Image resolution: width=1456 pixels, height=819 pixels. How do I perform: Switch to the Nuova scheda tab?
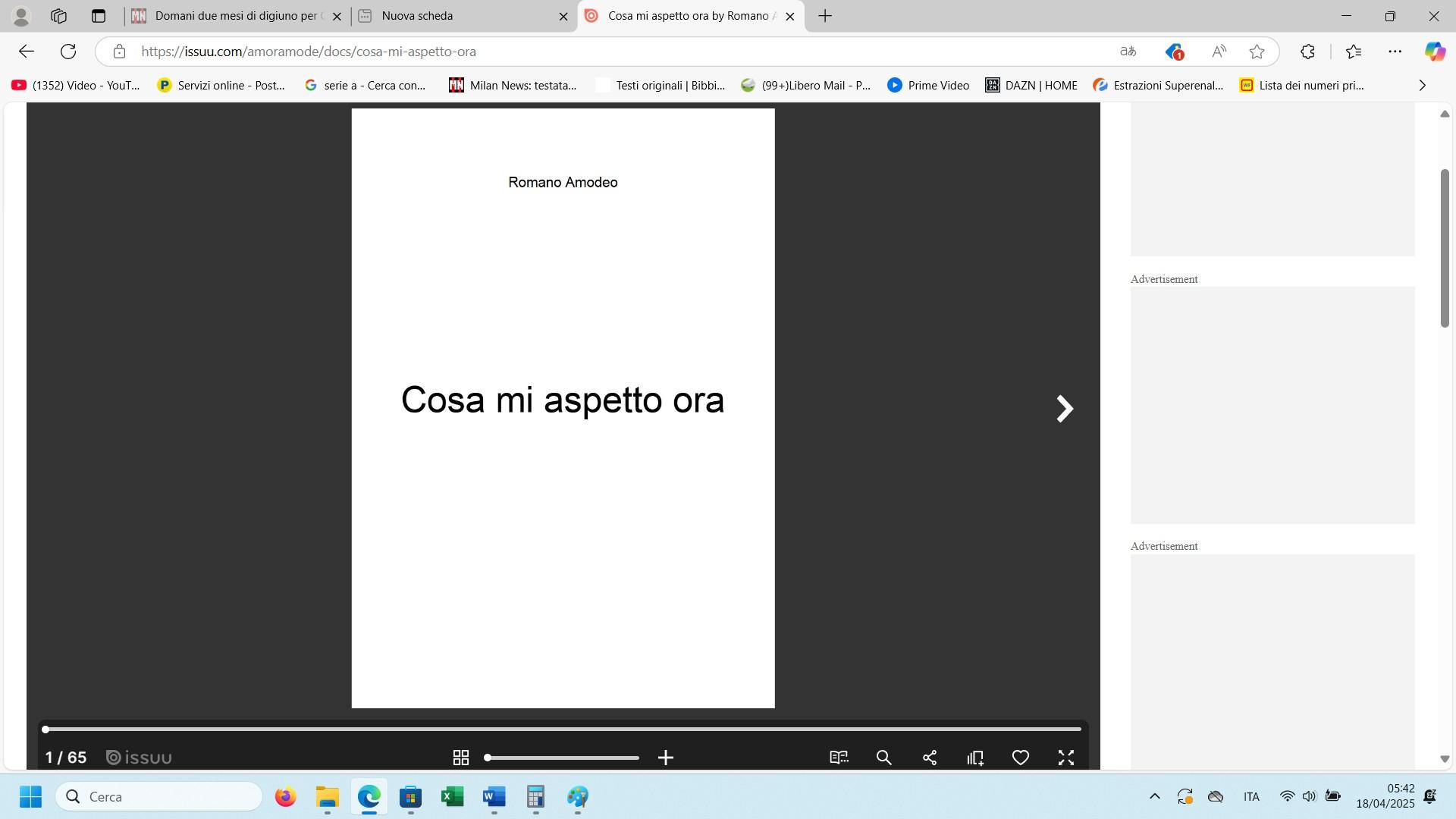(x=455, y=16)
